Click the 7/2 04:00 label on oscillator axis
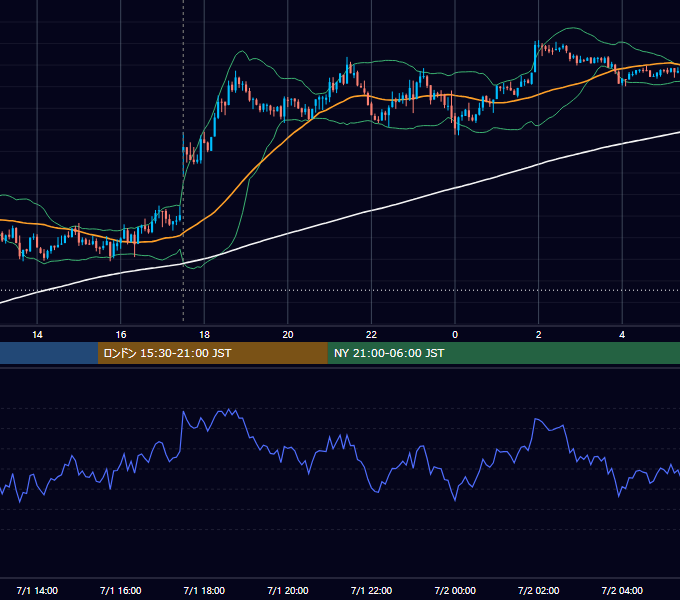Viewport: 680px width, 600px height. [622, 591]
